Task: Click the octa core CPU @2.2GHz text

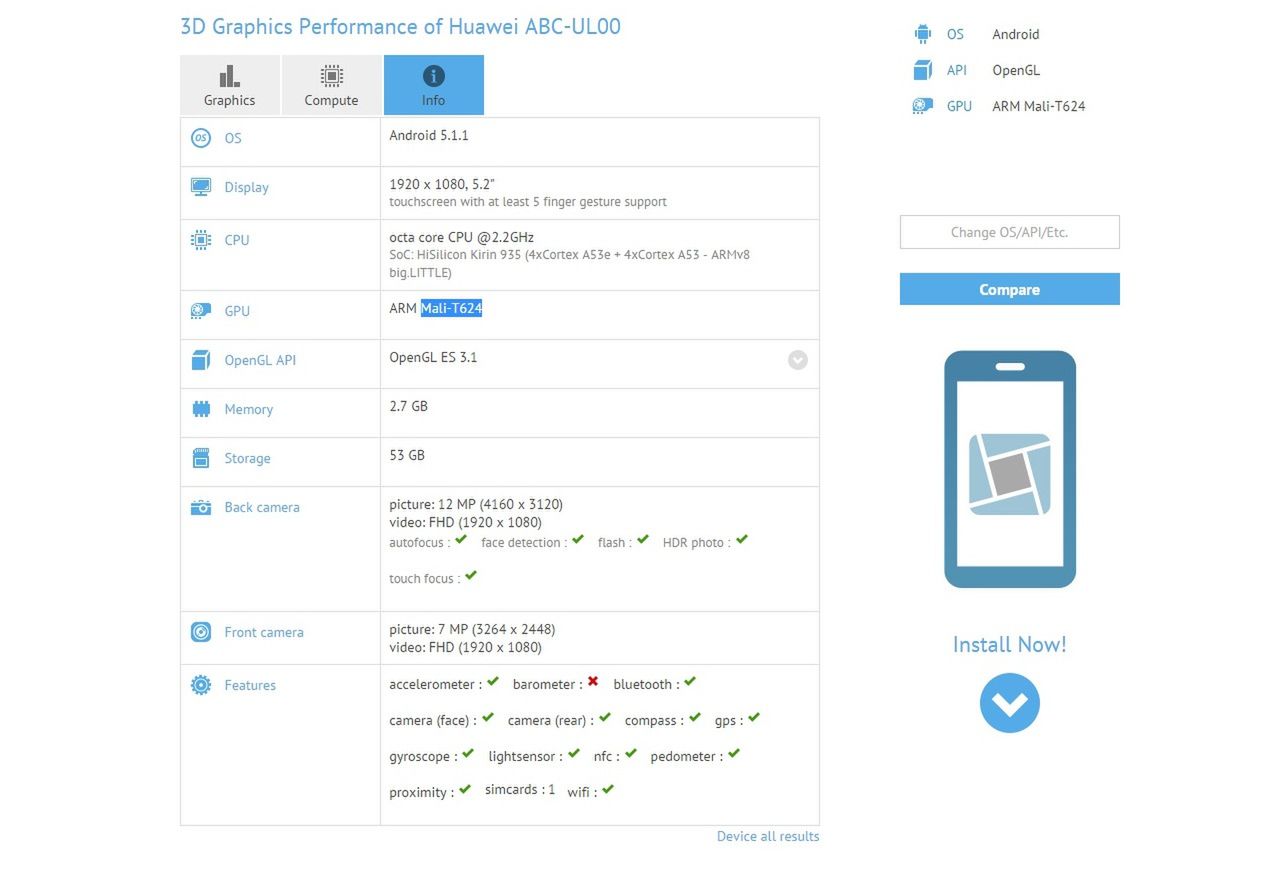Action: [x=462, y=237]
